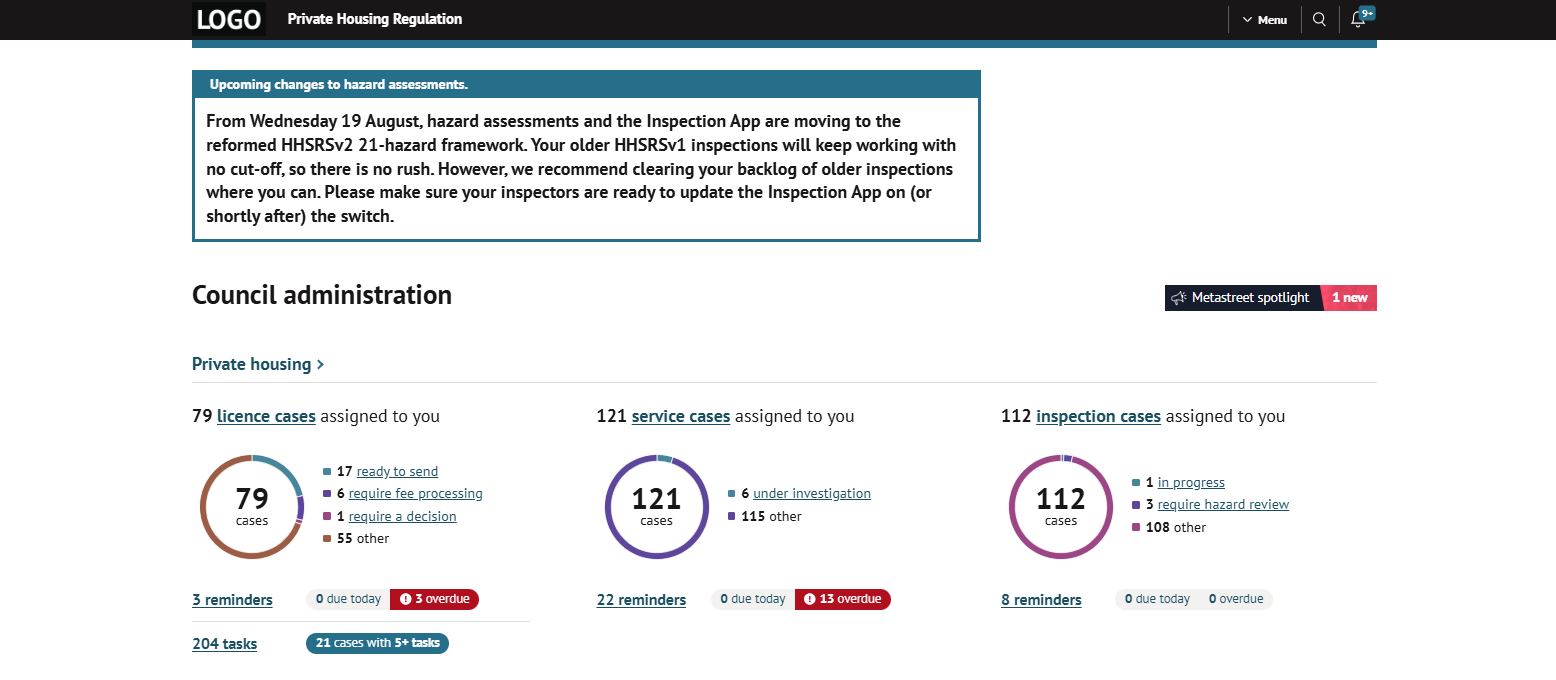Click the 3 overdue red badge

pyautogui.click(x=434, y=599)
